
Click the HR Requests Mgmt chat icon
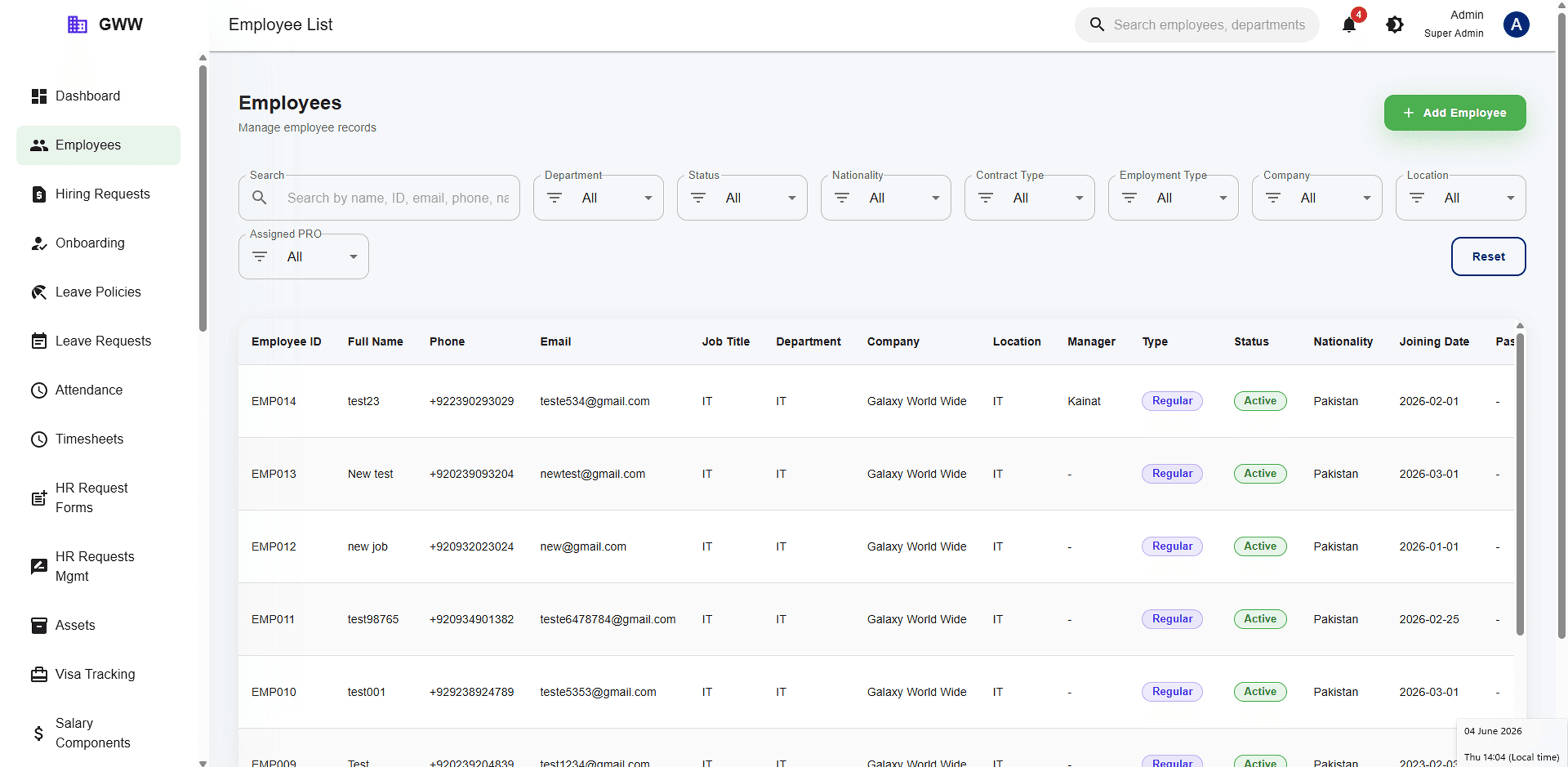(x=39, y=567)
